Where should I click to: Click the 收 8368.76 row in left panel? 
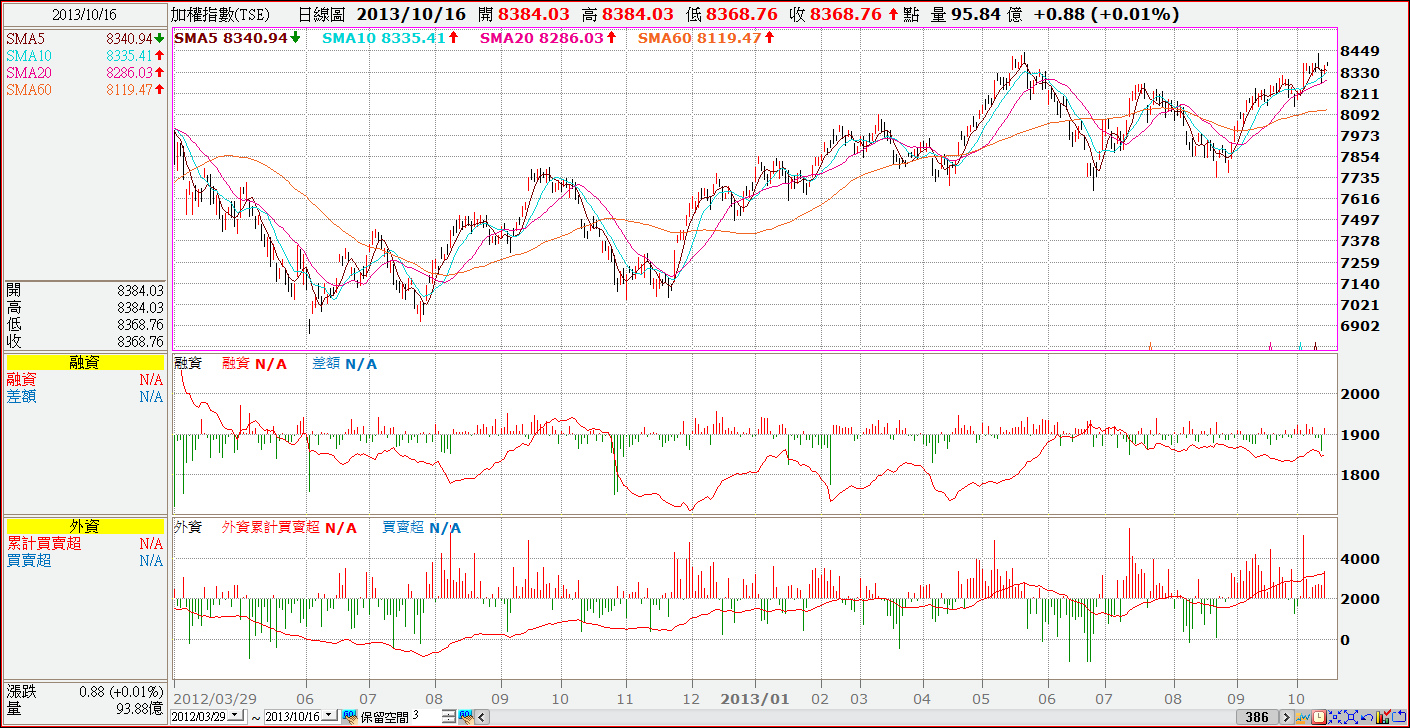point(84,341)
